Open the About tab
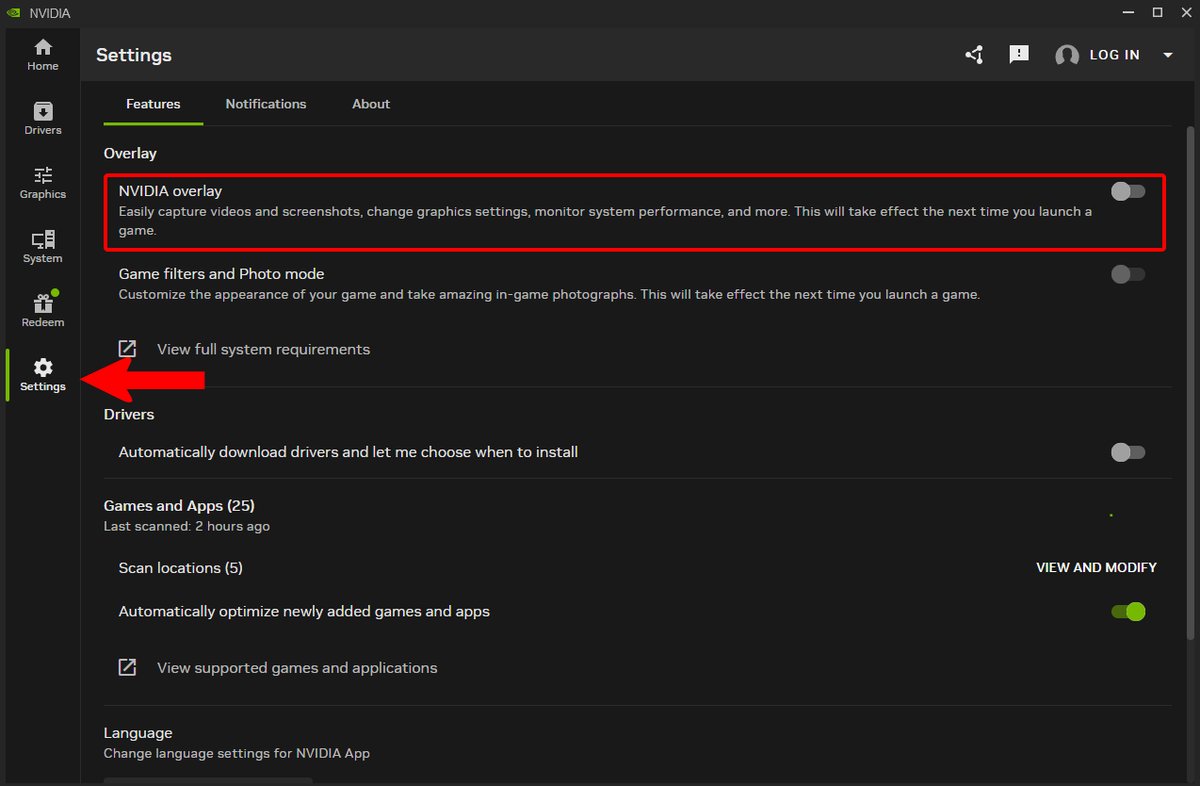This screenshot has width=1200, height=786. point(370,104)
